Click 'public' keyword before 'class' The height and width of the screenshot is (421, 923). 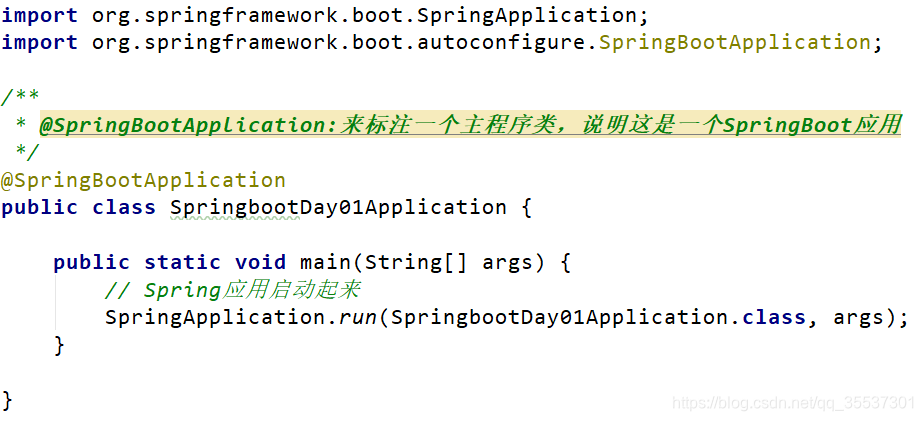[39, 208]
